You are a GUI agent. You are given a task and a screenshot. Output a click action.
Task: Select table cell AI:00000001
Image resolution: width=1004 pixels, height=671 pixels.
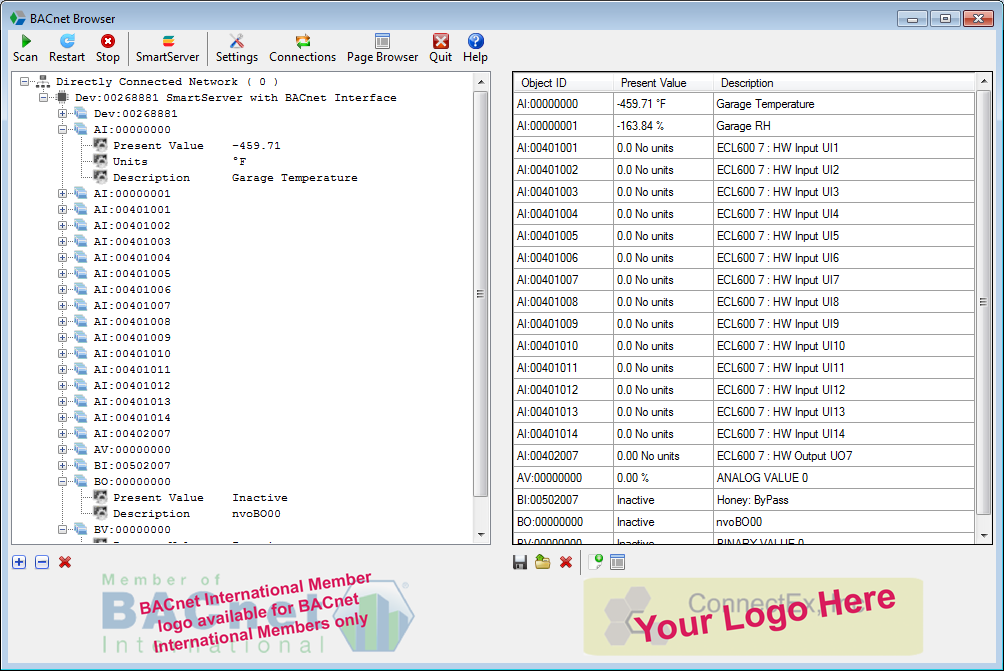point(563,126)
